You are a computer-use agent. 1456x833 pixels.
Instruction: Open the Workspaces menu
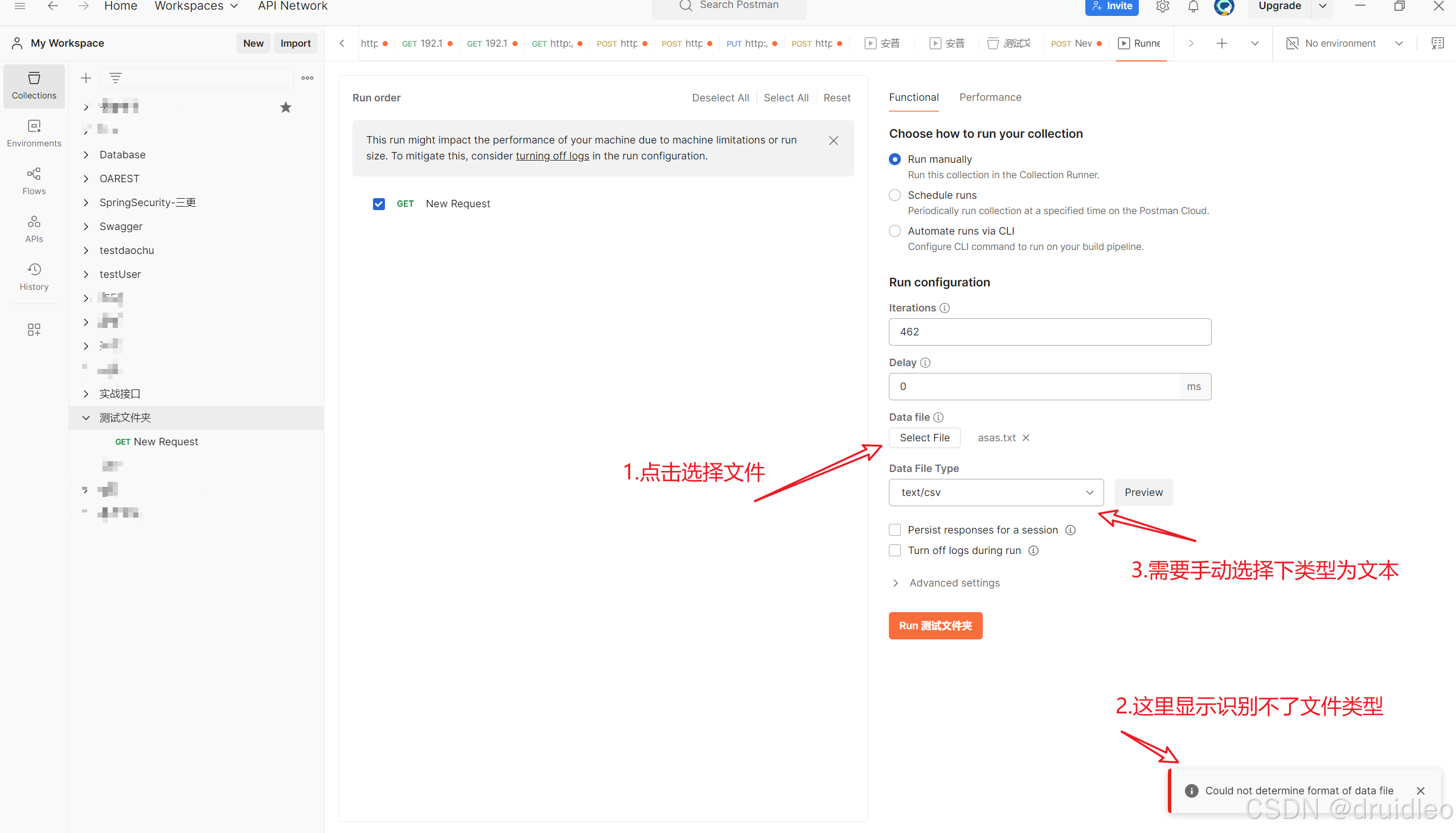click(196, 6)
